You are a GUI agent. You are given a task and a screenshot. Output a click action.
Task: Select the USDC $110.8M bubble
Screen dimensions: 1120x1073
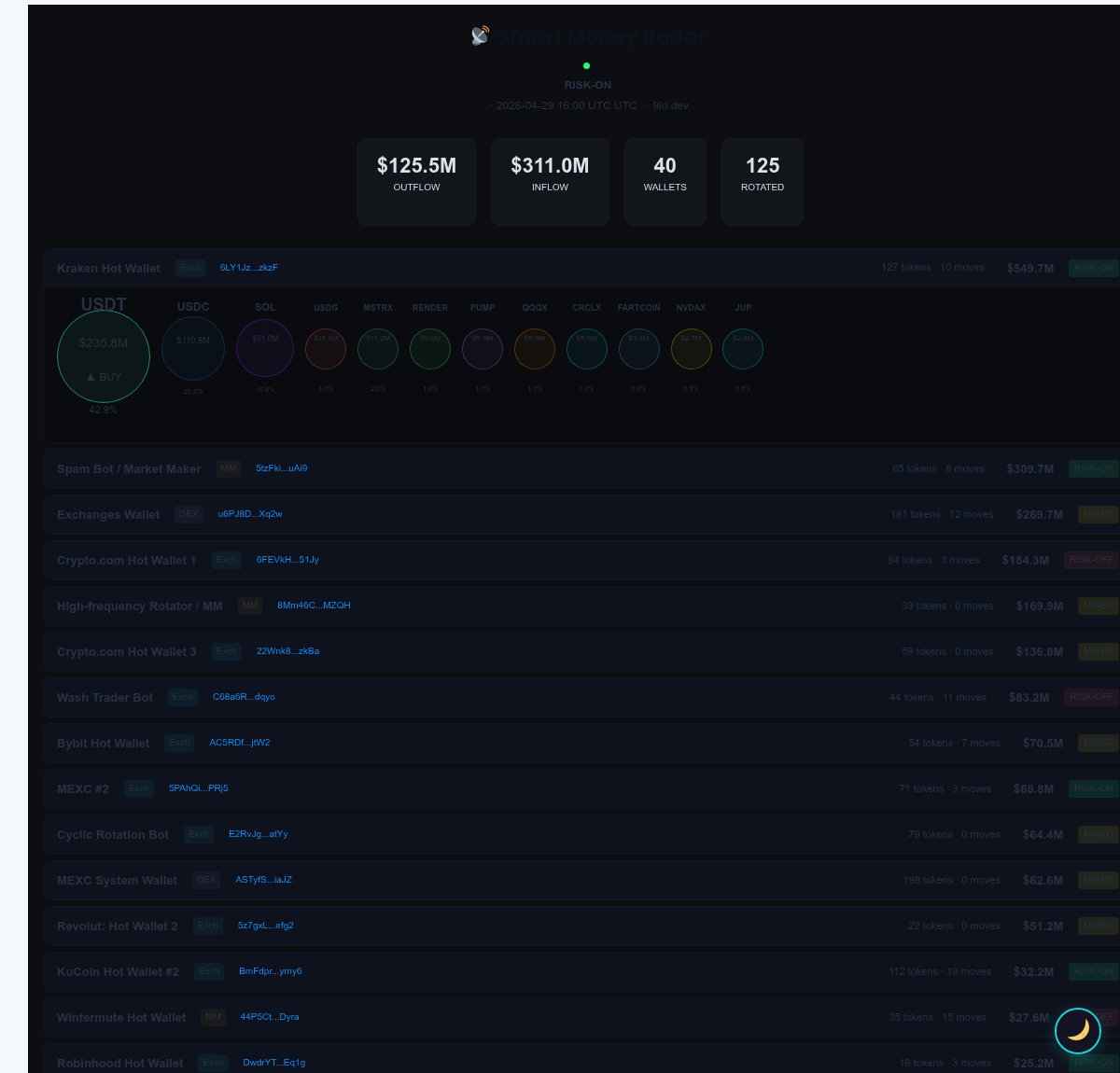[193, 349]
